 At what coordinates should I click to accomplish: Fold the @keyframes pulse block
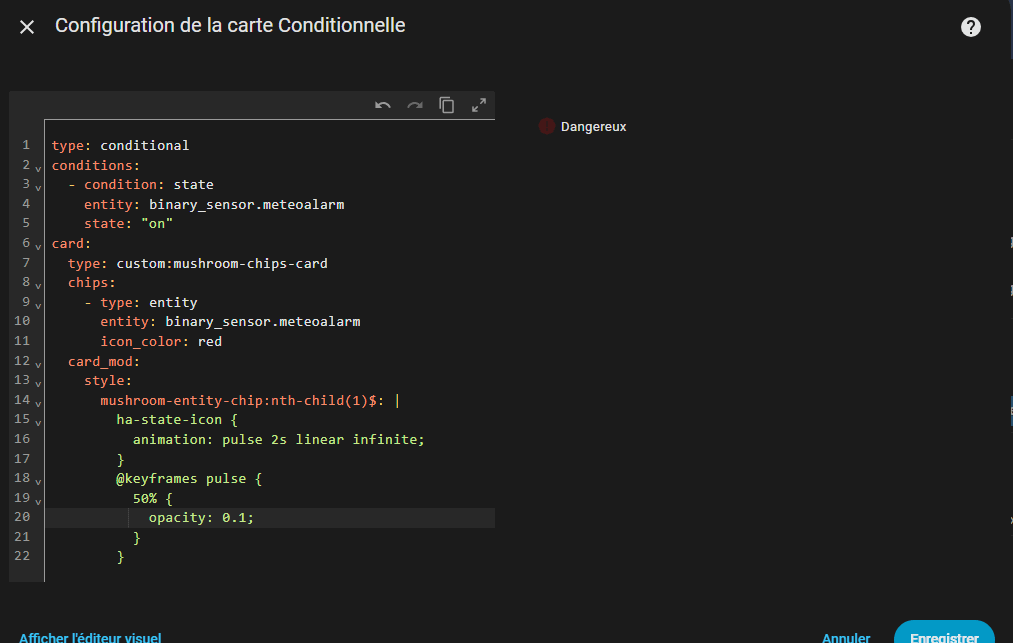(38, 480)
